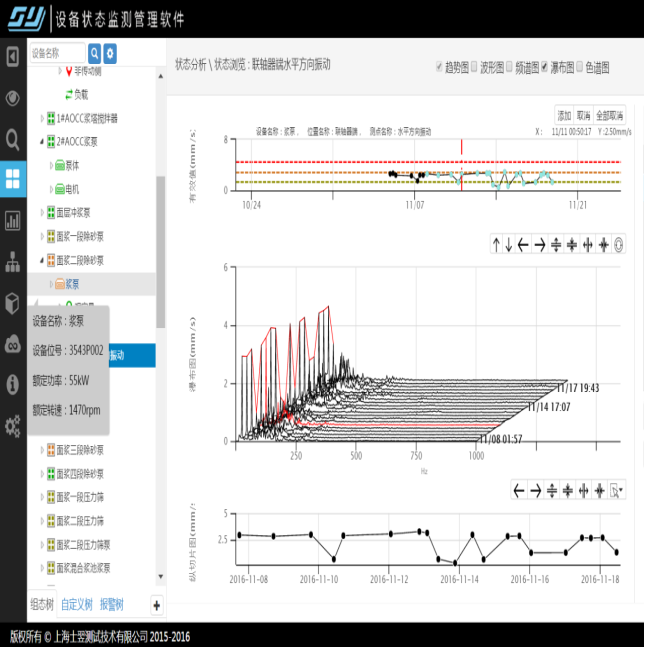The image size is (646, 647).
Task: Expand the 1#AOCC浆塔搅拌器 tree node
Action: click(x=41, y=118)
